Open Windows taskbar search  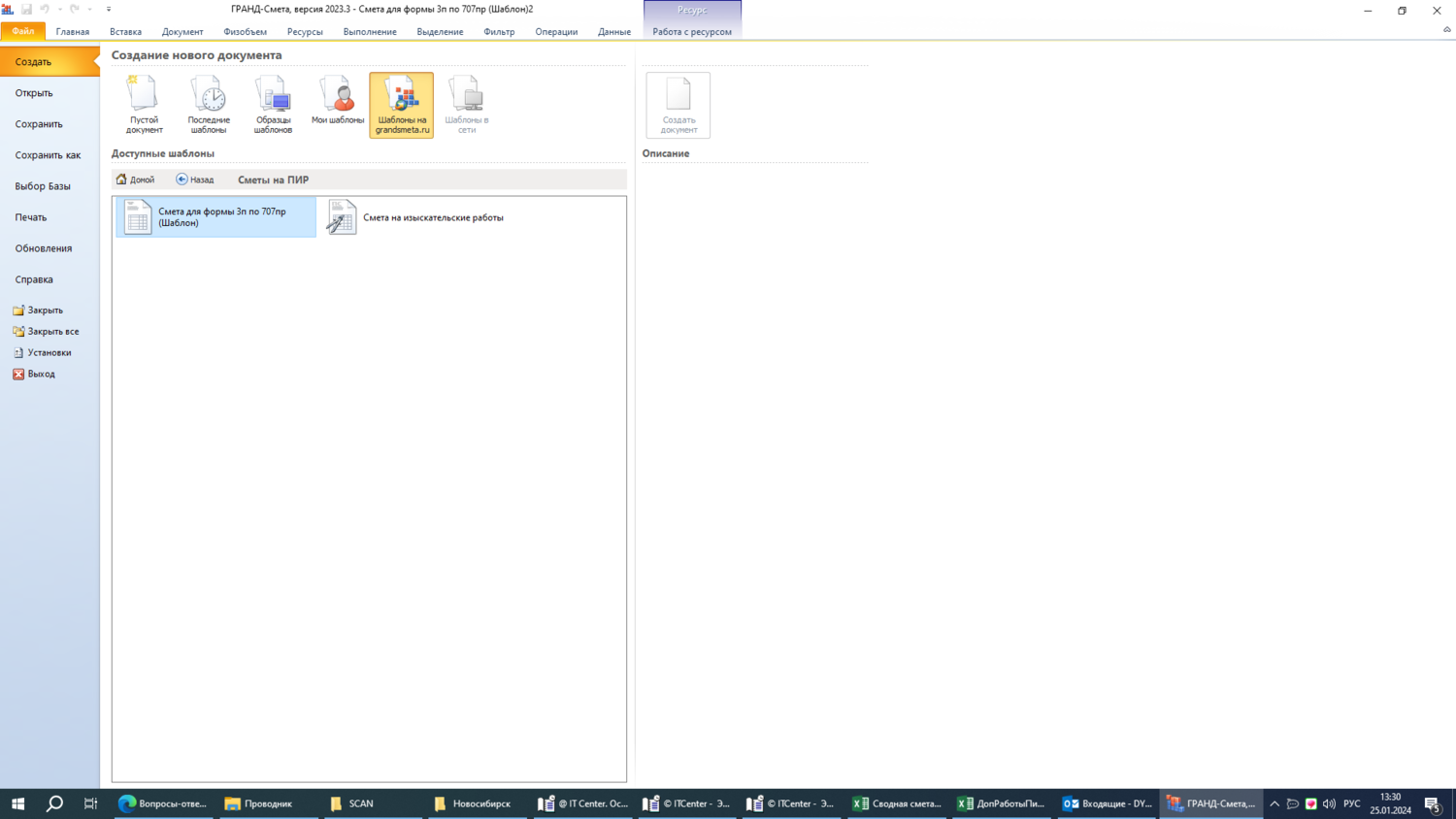click(x=54, y=803)
